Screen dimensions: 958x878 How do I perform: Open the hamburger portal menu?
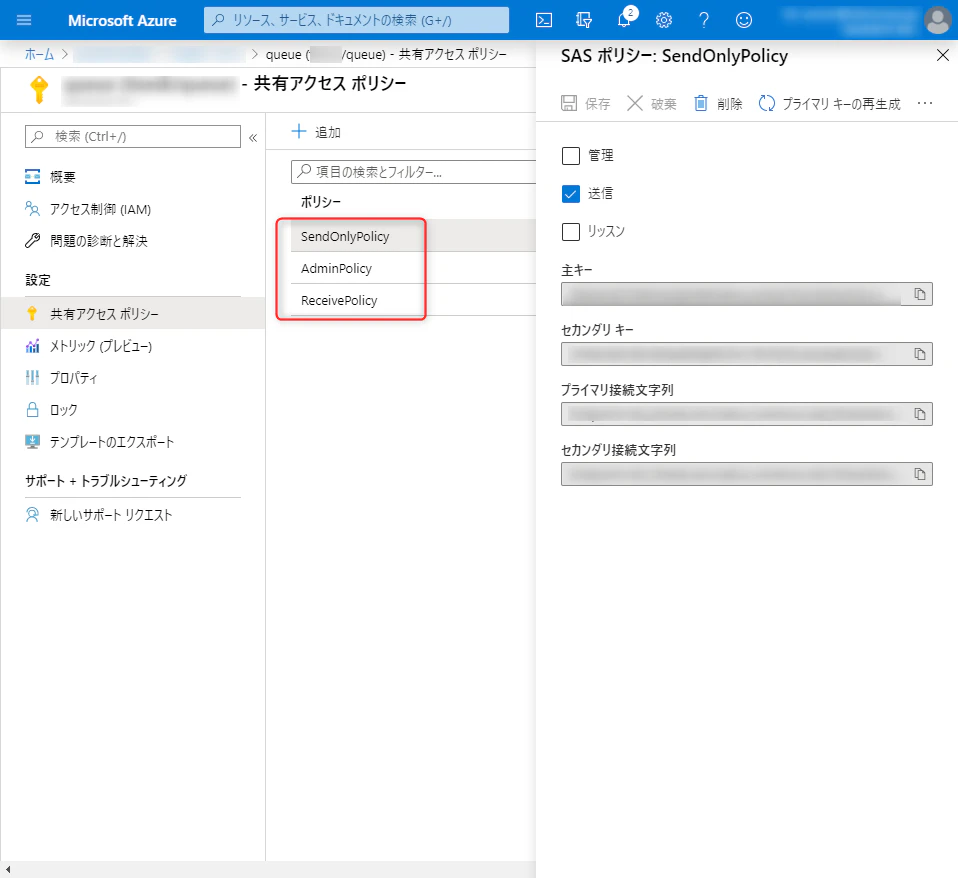click(24, 20)
